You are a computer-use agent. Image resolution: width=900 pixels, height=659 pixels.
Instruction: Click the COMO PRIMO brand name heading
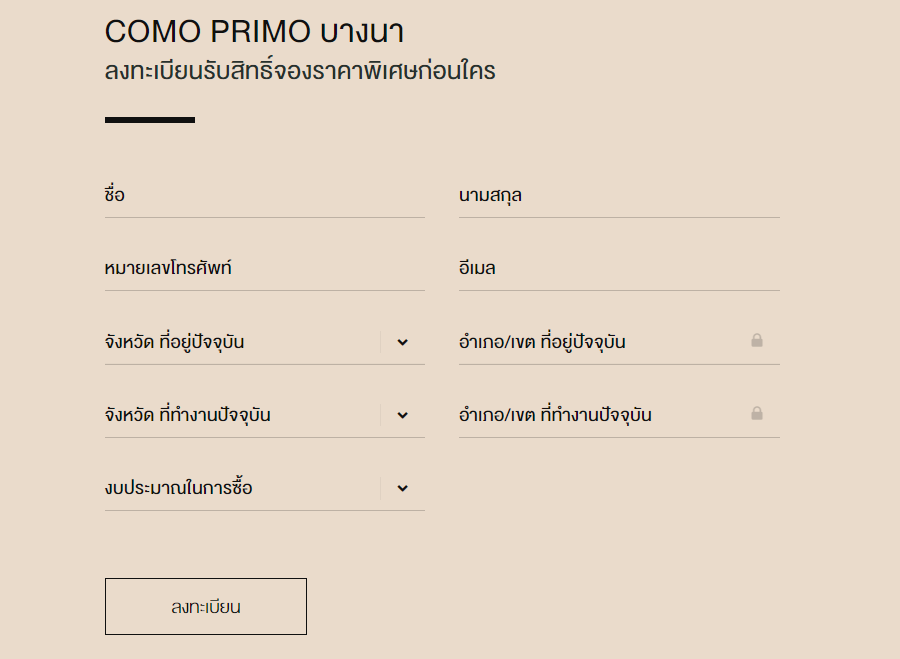coord(208,32)
